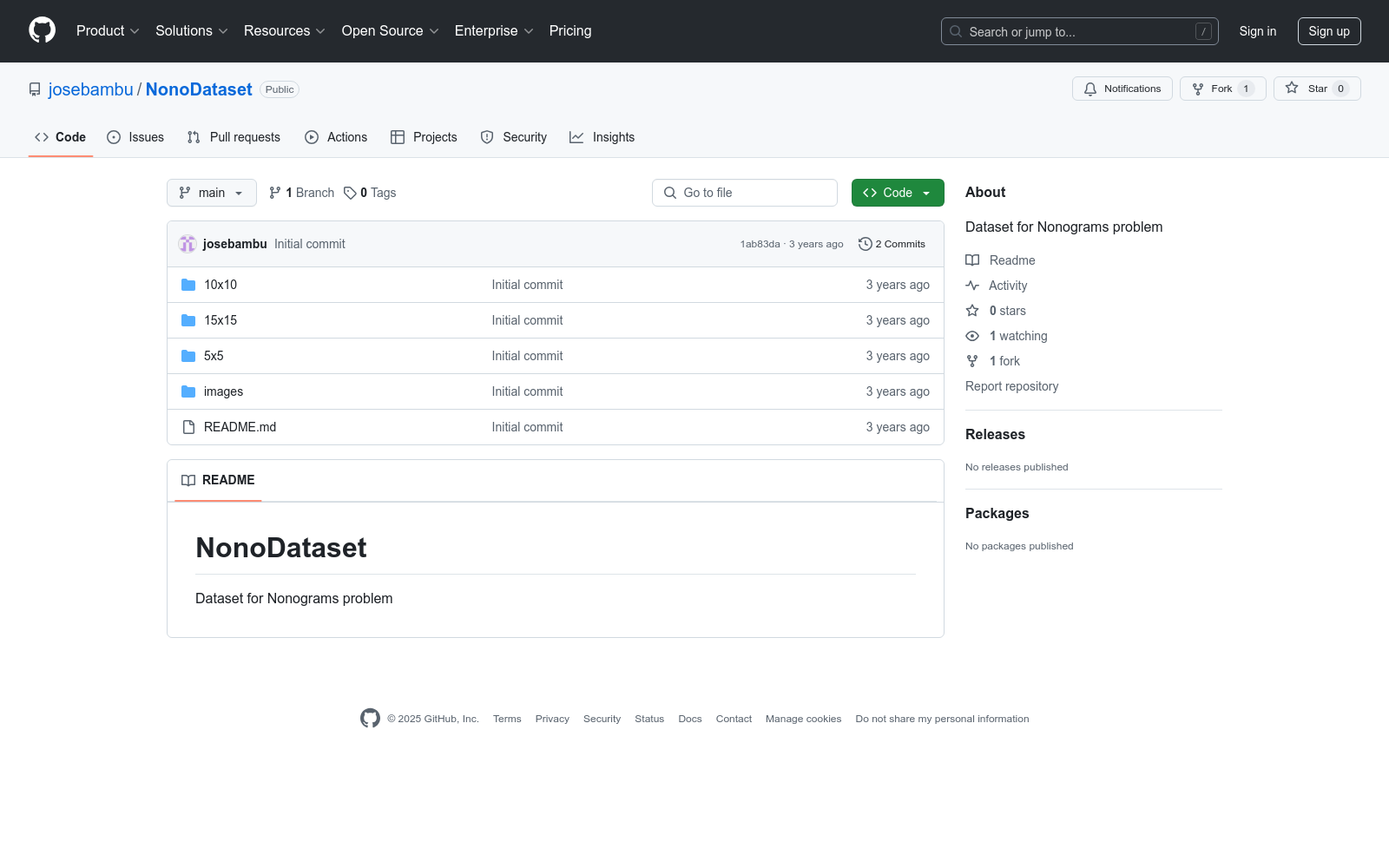Open the Resources dropdown
The image size is (1389, 868).
tap(285, 31)
